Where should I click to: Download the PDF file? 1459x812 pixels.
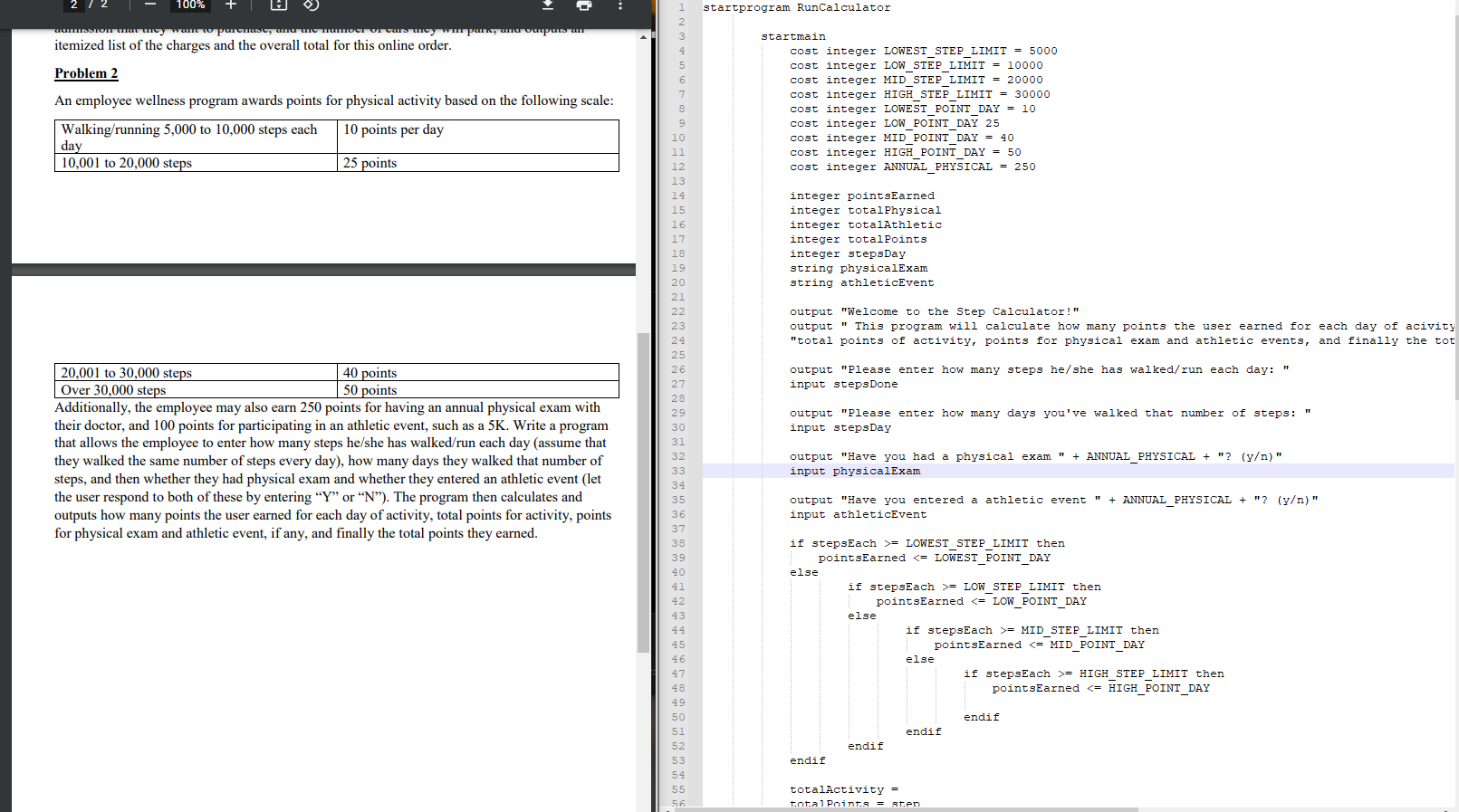(x=548, y=5)
